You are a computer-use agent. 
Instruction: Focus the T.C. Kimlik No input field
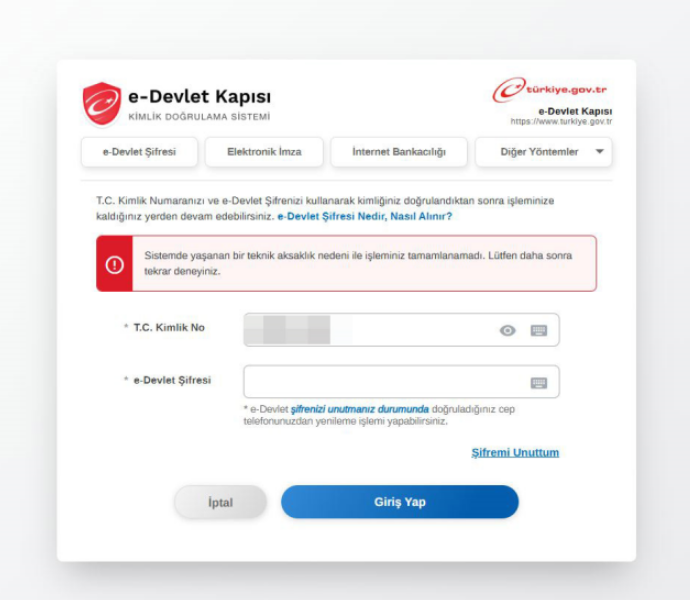401,330
